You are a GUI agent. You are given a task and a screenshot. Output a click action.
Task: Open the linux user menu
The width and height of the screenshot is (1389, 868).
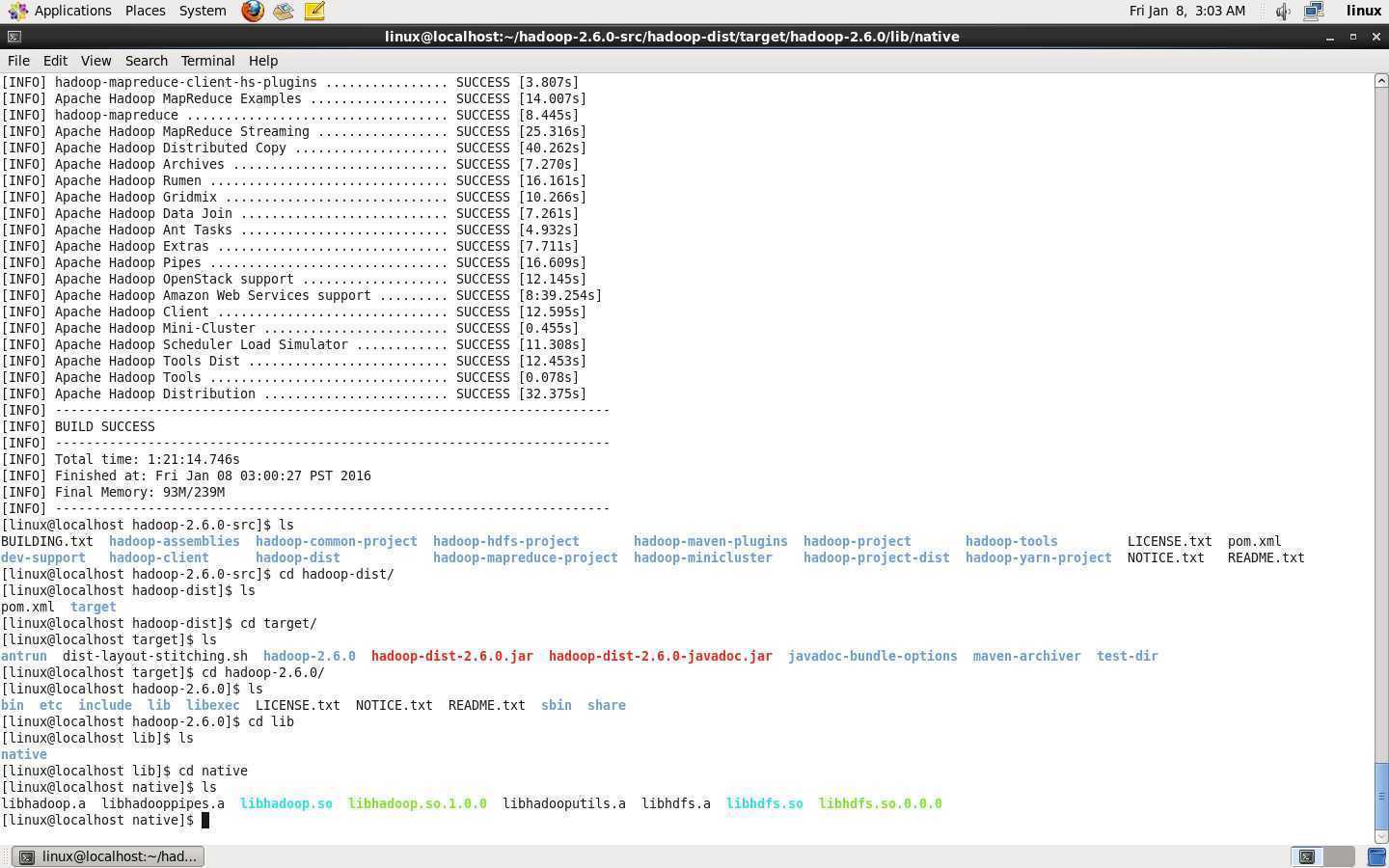1364,11
